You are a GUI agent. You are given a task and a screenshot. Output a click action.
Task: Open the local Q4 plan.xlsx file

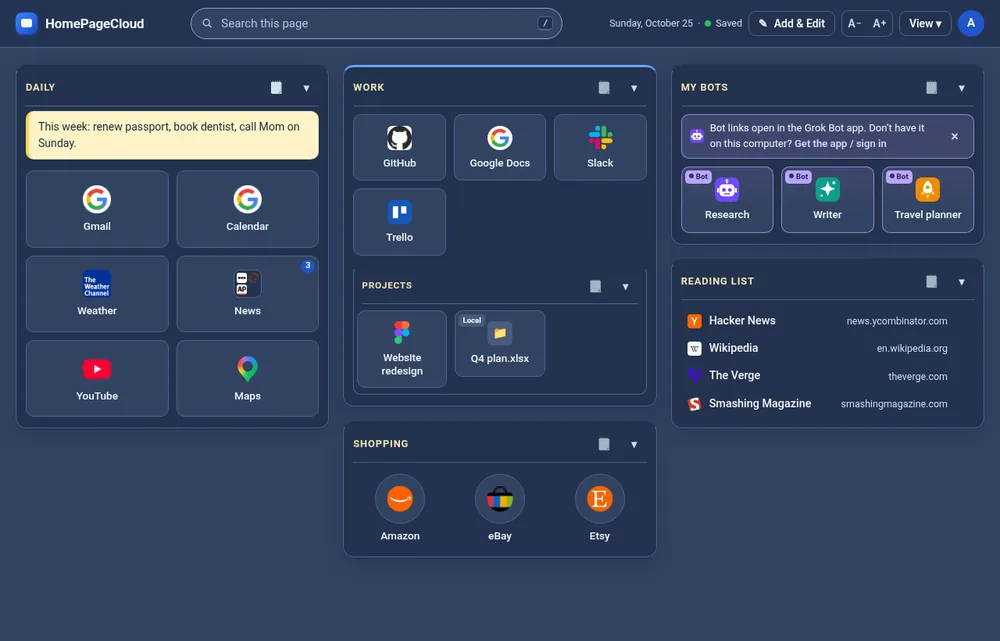point(500,344)
